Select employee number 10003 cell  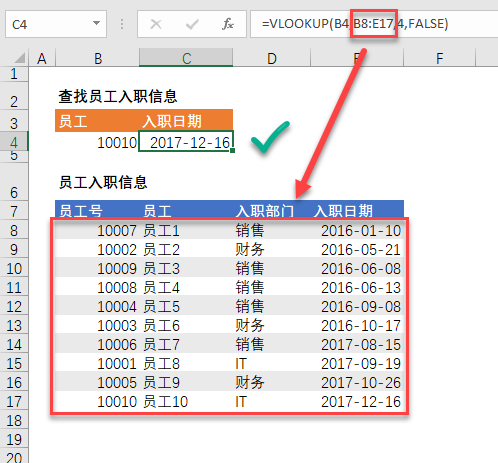(x=97, y=325)
